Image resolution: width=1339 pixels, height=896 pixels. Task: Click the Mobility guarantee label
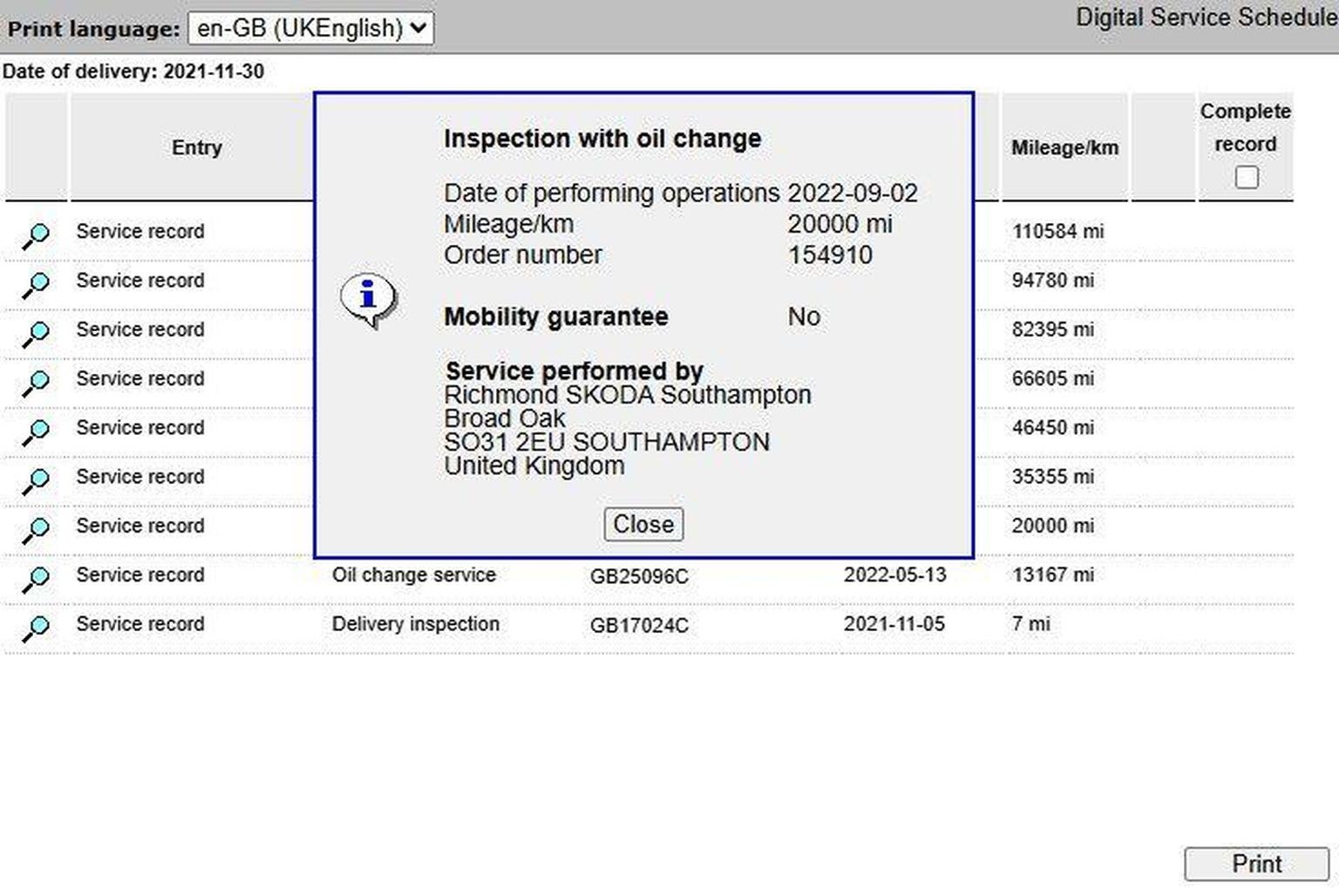[556, 316]
